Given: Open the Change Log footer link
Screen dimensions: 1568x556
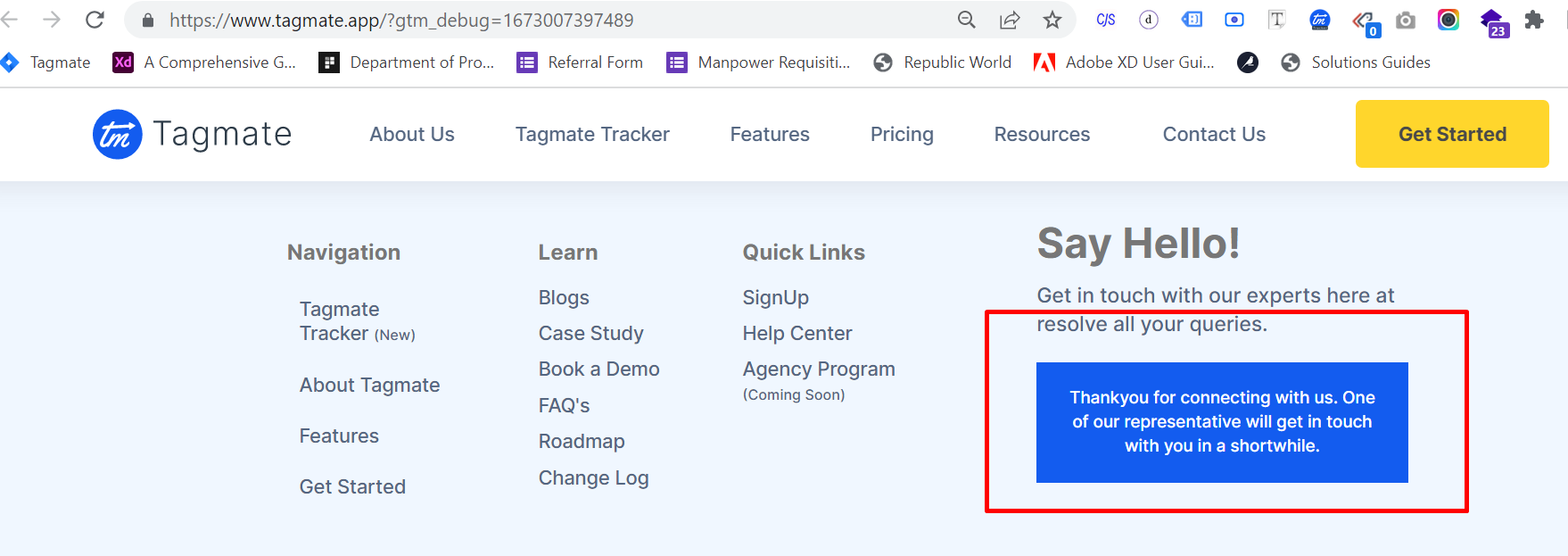Looking at the screenshot, I should (593, 477).
